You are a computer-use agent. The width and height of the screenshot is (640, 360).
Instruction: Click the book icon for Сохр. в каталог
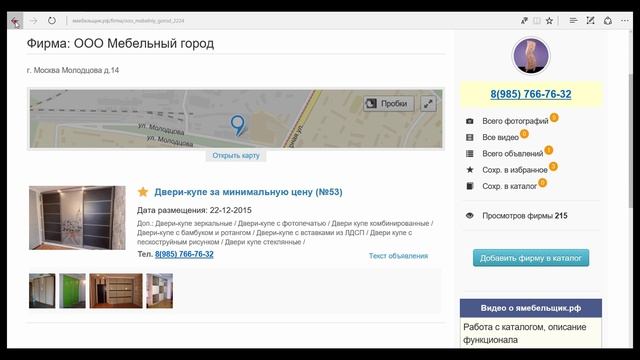(x=470, y=186)
